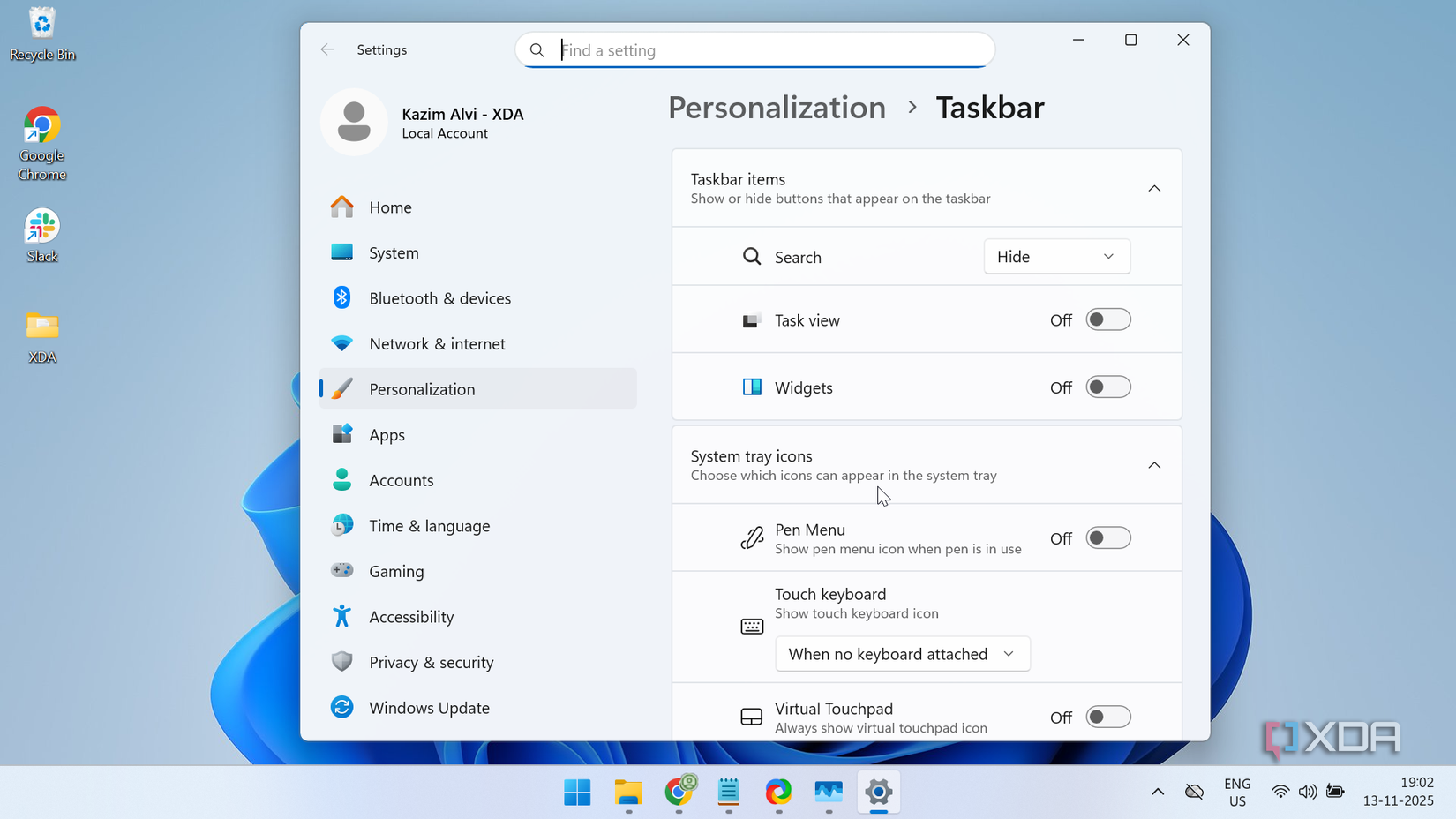
Task: Open Notepad from the taskbar
Action: [729, 793]
